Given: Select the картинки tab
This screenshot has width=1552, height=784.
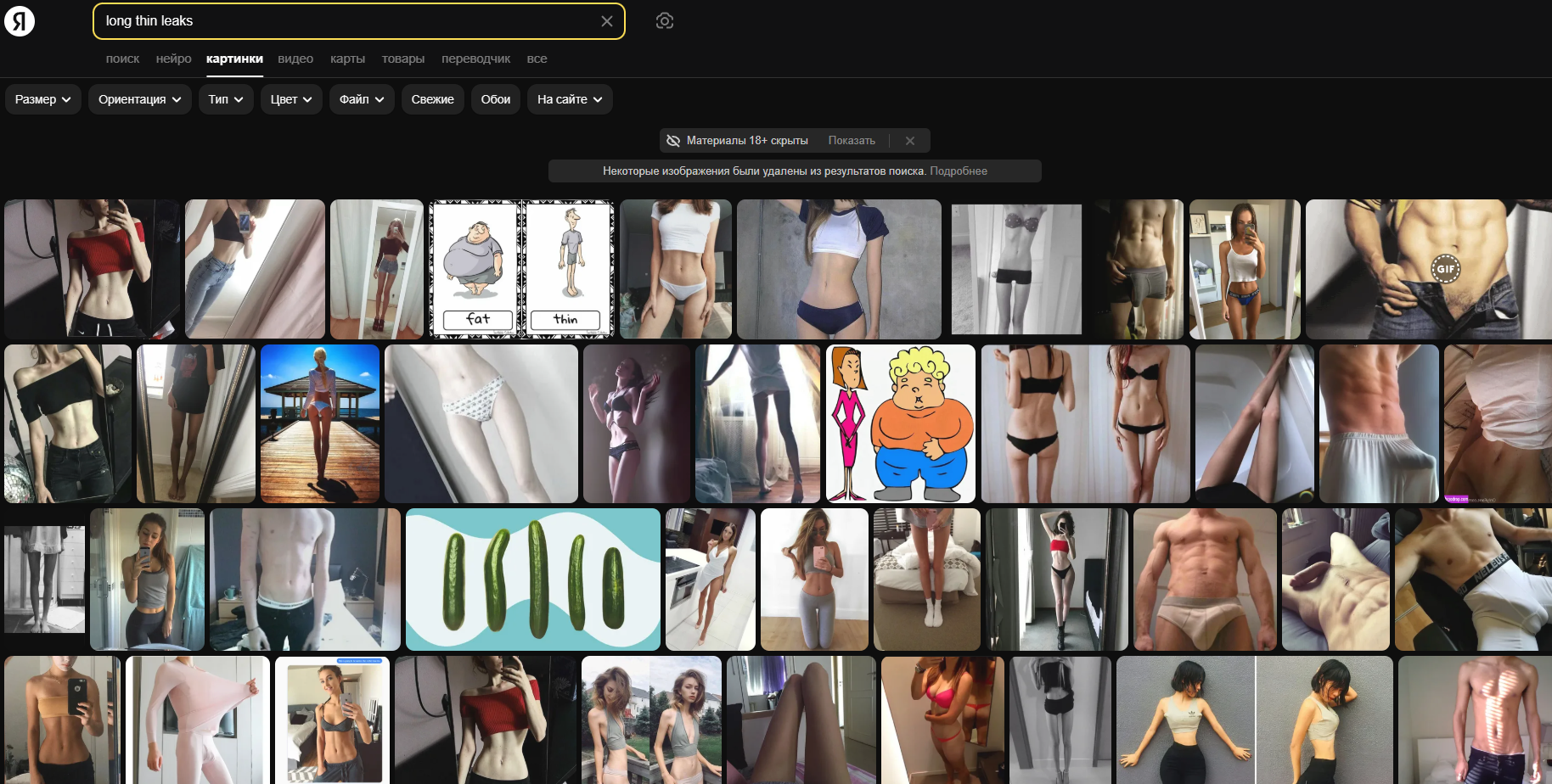Looking at the screenshot, I should 234,59.
